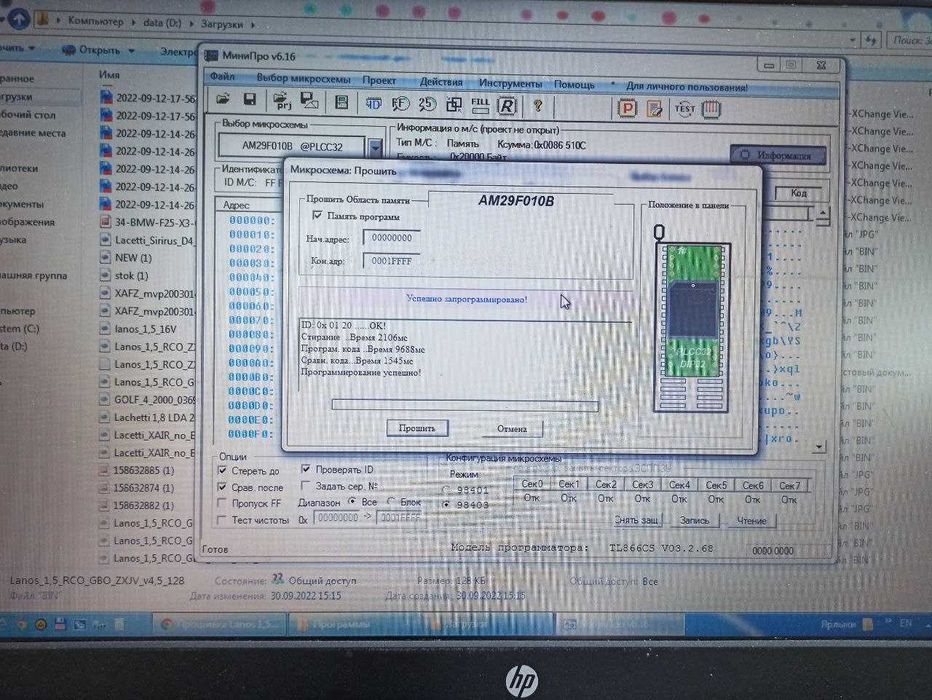Click the programming progress bar in dialog

click(465, 405)
